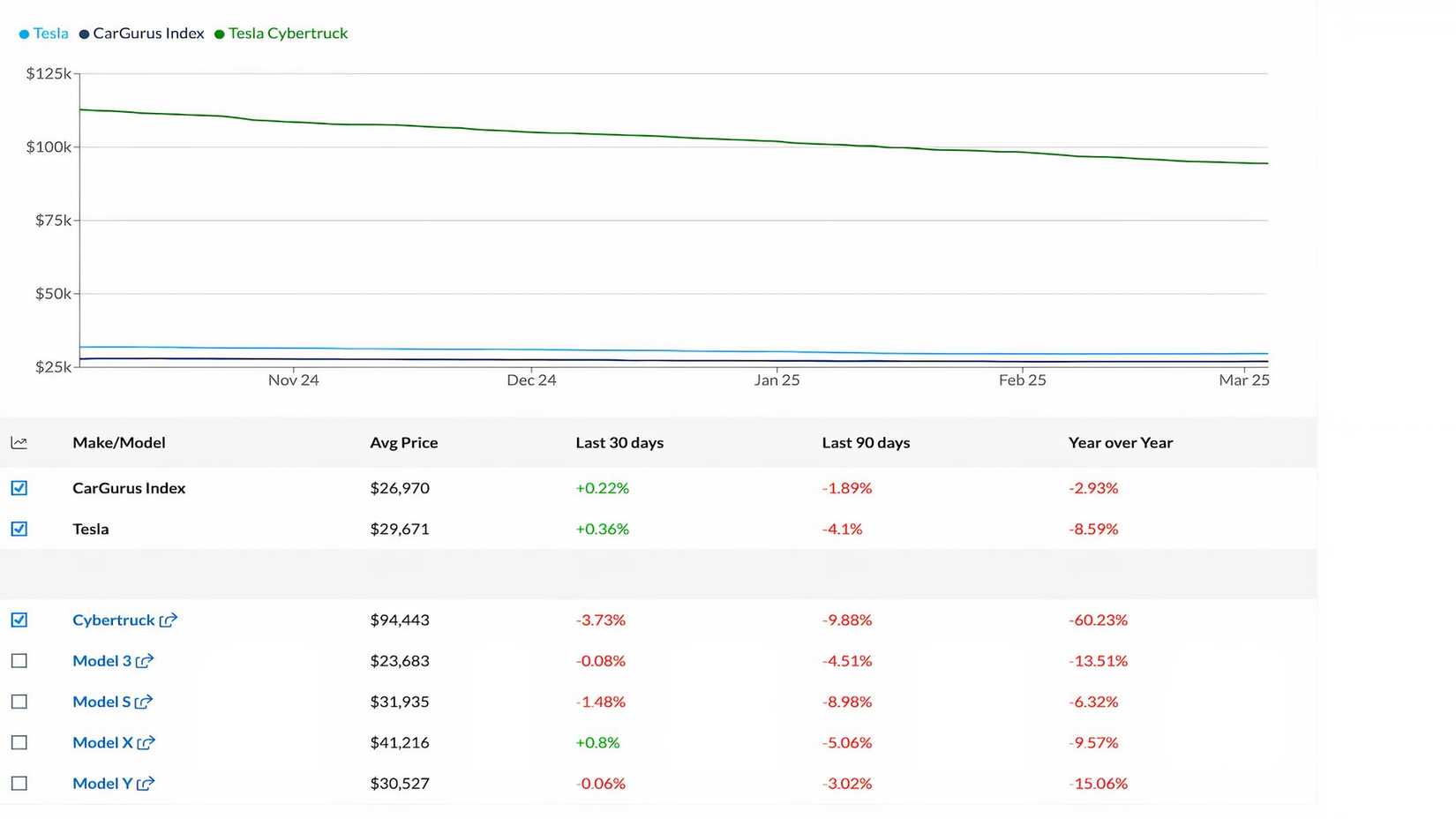The height and width of the screenshot is (819, 1456).
Task: Click Model Y year over year -15.06%
Action: [1098, 784]
